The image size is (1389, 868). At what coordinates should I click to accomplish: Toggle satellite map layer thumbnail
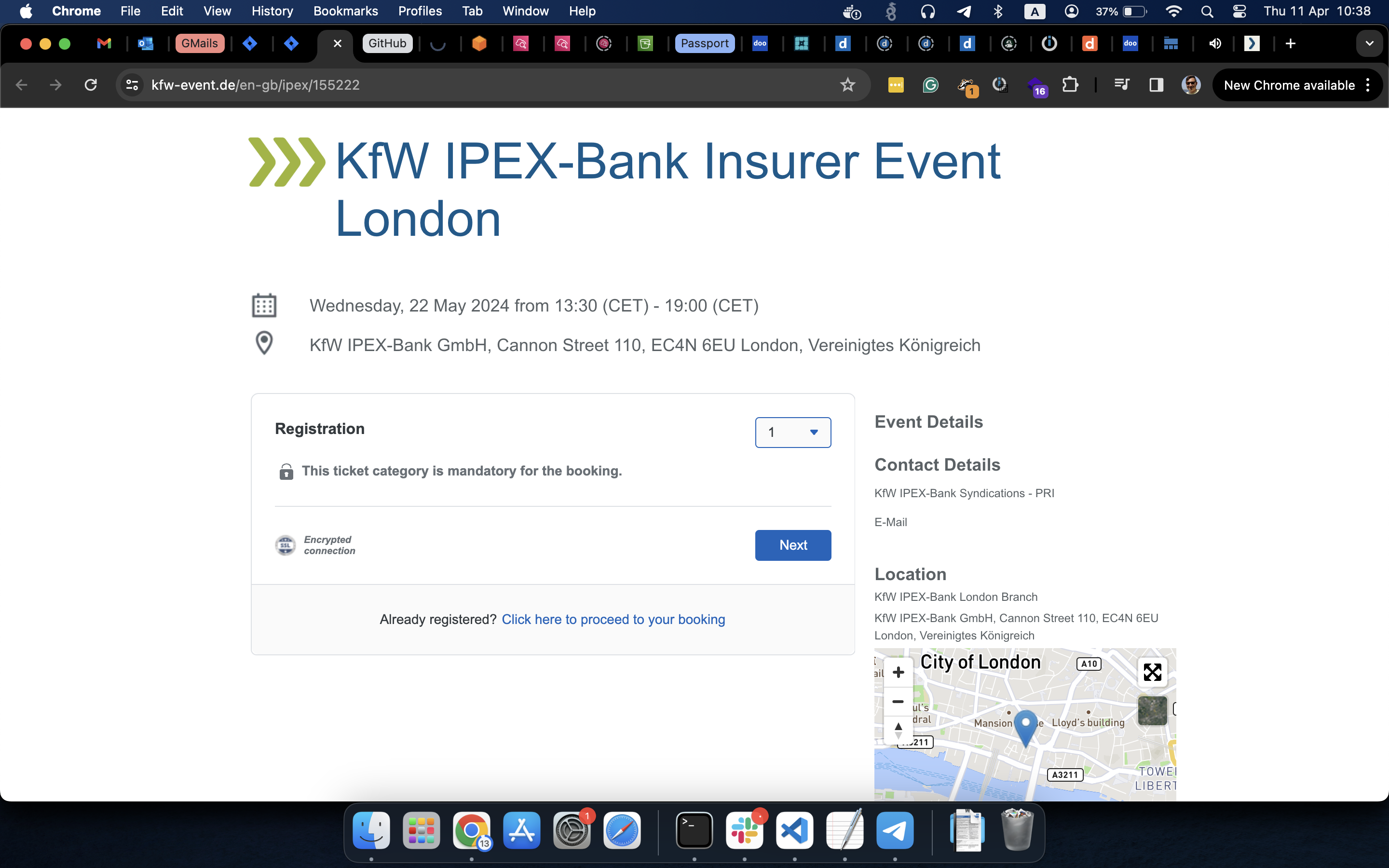(1152, 711)
